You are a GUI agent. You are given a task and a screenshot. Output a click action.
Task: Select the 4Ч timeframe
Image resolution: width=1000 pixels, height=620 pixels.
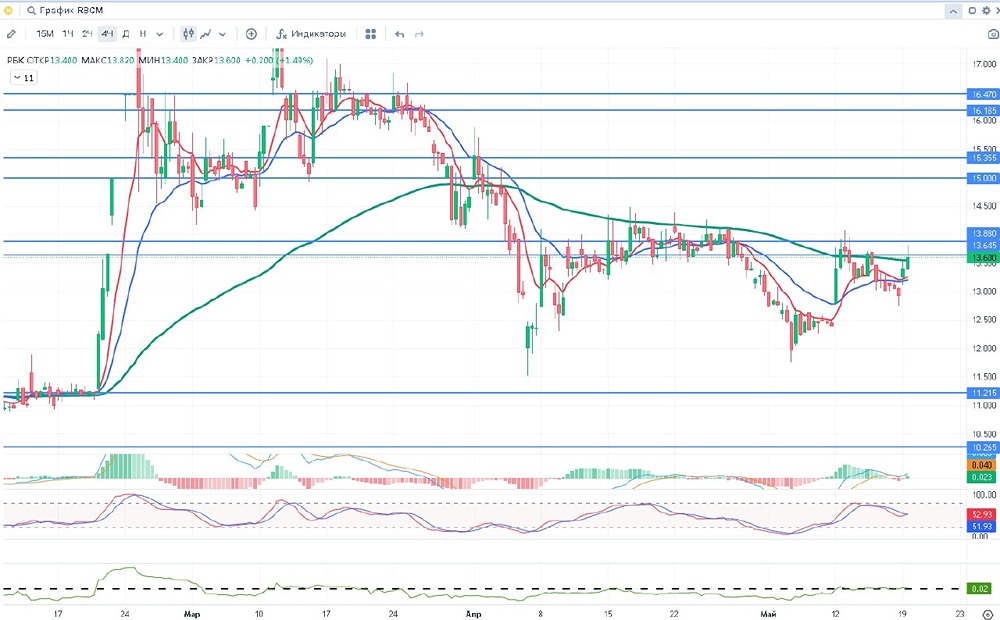click(107, 34)
